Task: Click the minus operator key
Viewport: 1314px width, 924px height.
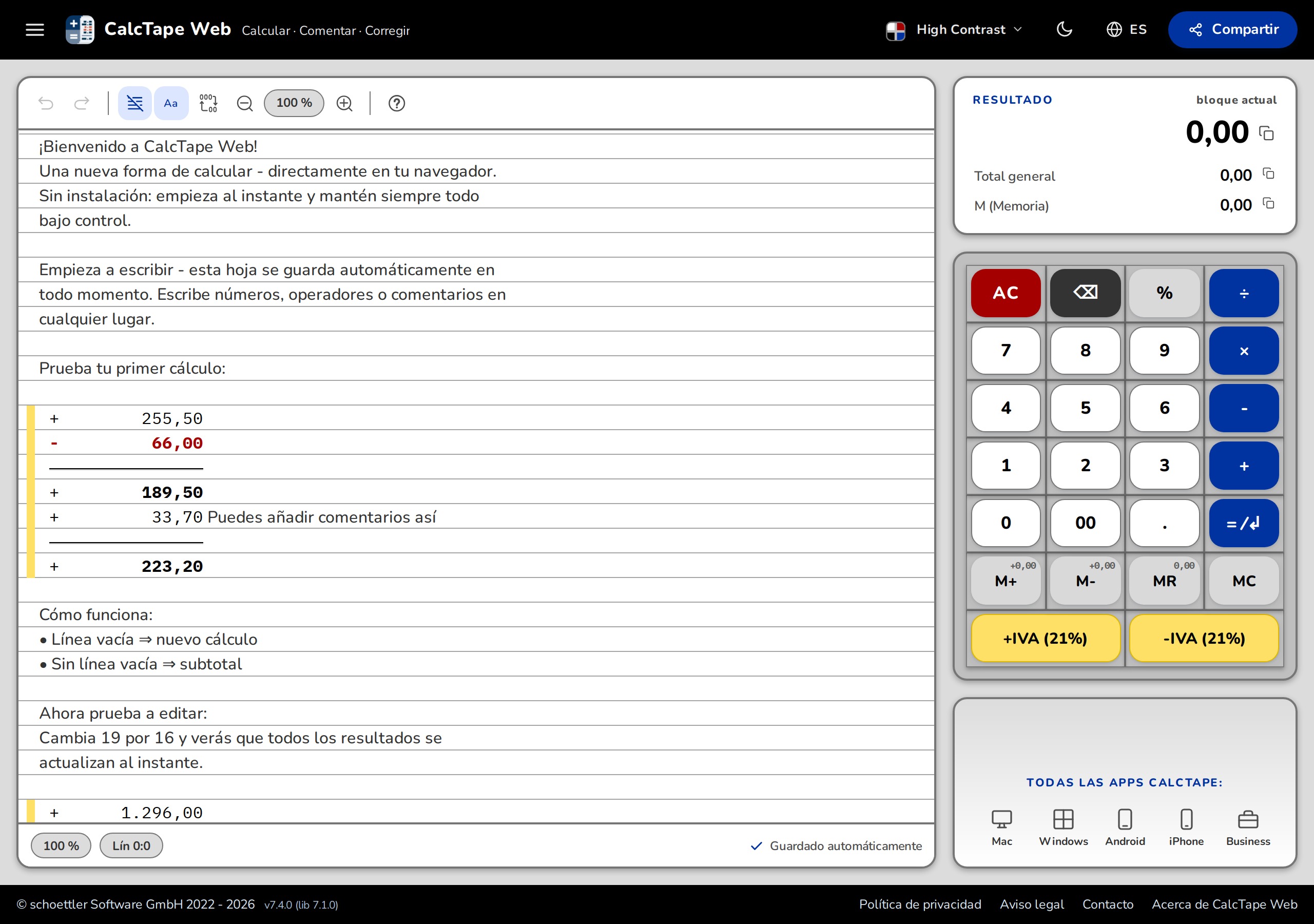Action: (x=1244, y=408)
